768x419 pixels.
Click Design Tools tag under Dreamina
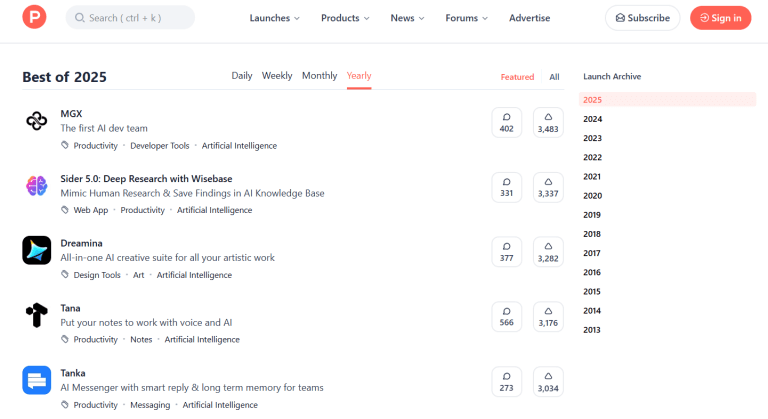tap(97, 275)
